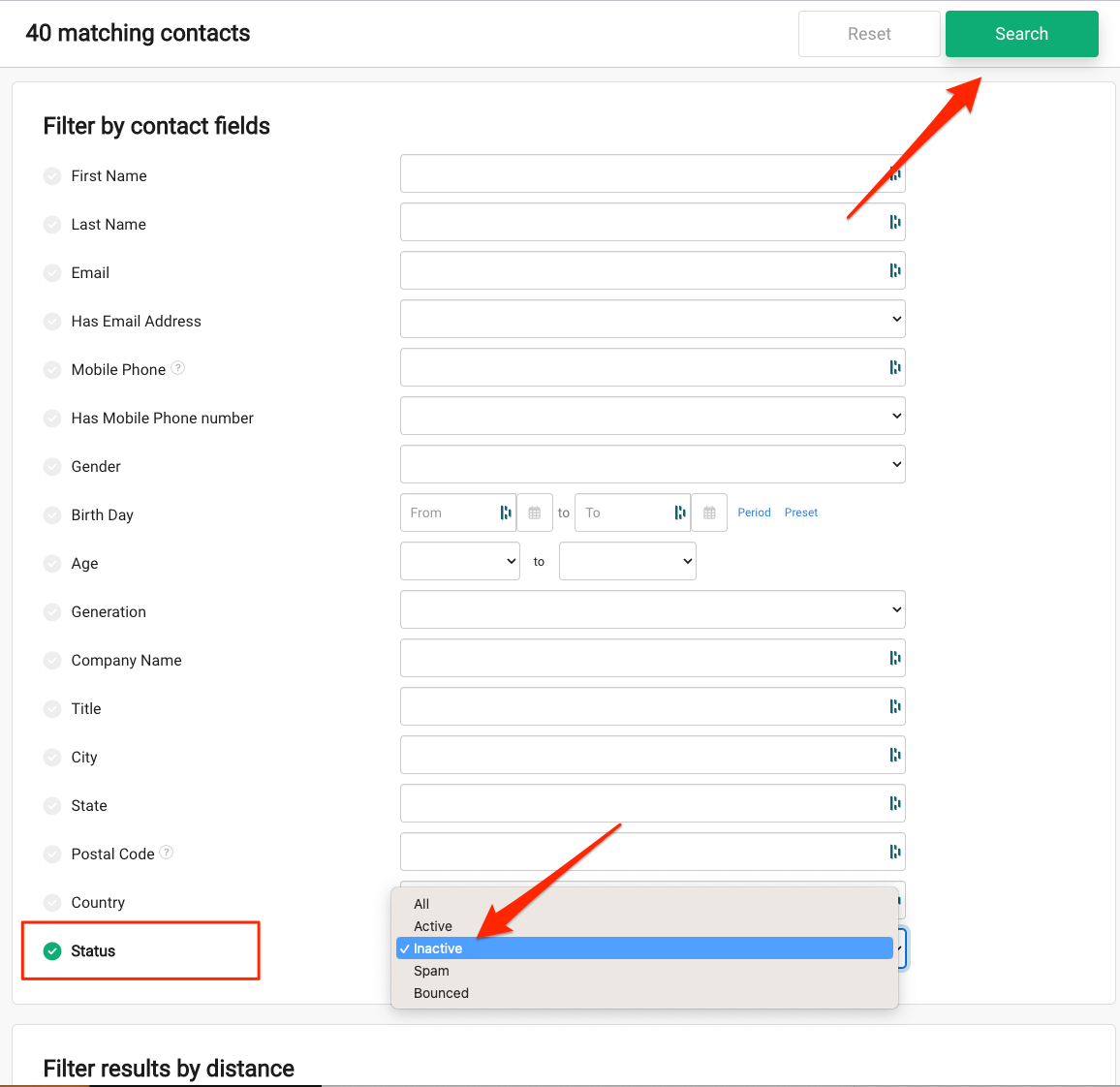This screenshot has width=1120, height=1087.
Task: Click the merge-field icon in First Name field
Action: 895,174
